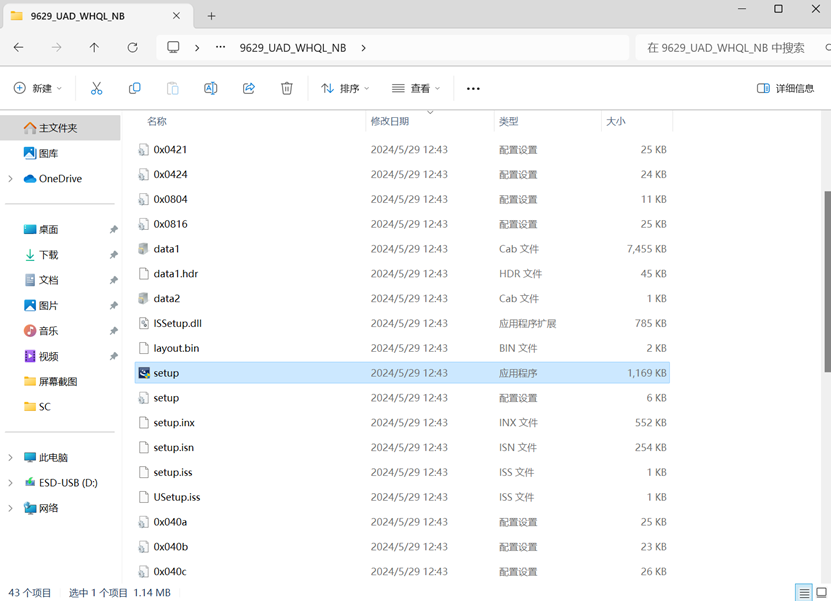Click the Copy icon in toolbar
The width and height of the screenshot is (831, 601).
pyautogui.click(x=135, y=88)
